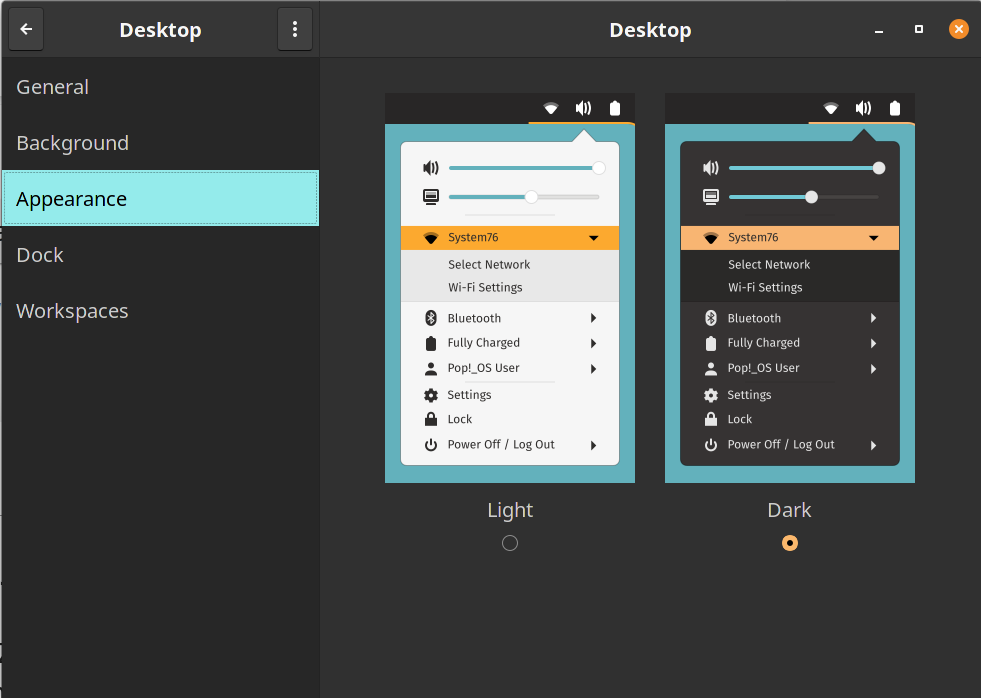Screen dimensions: 981x698
Task: Open the three-dot menu in header
Action: [294, 29]
